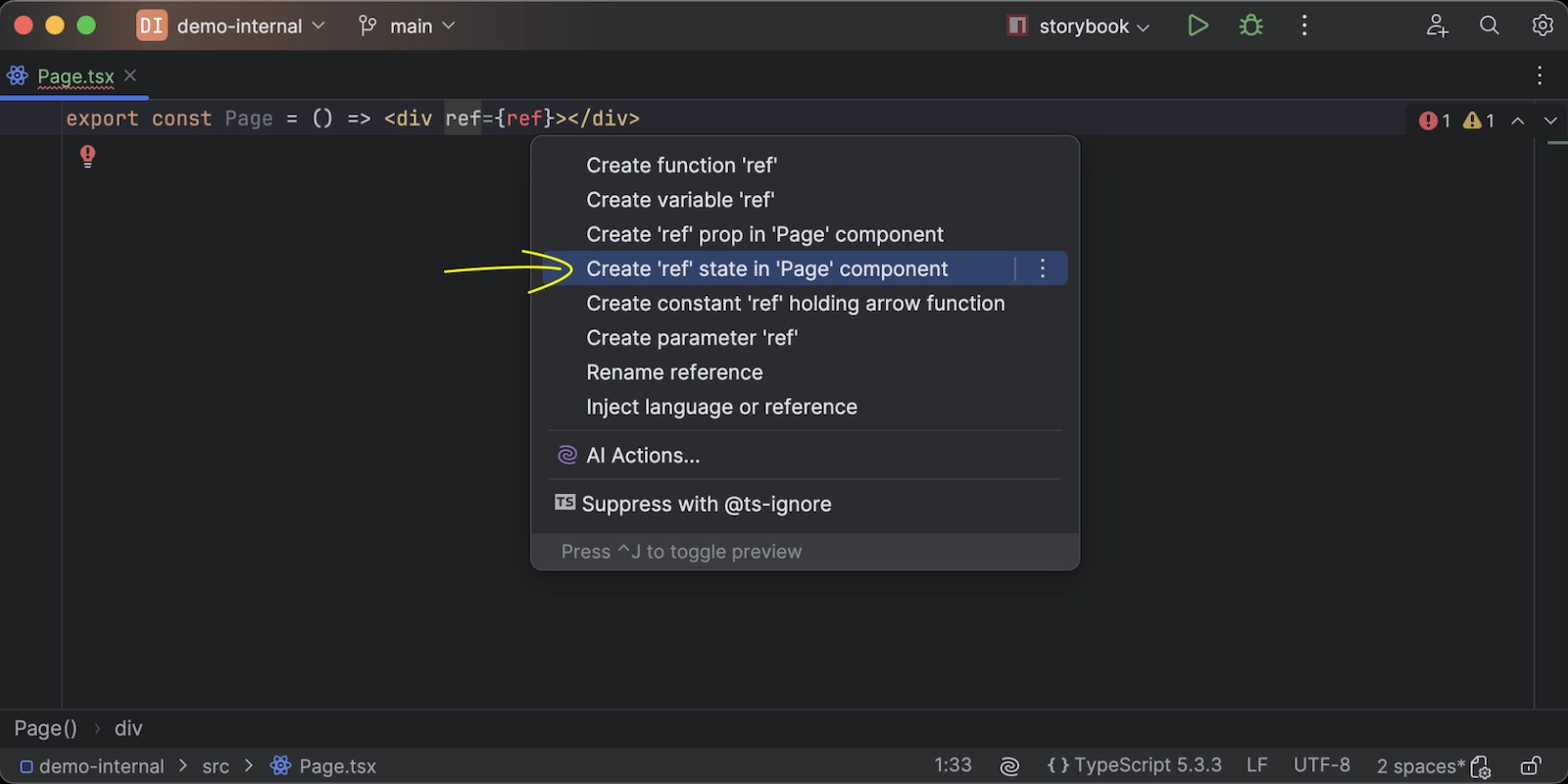Viewport: 1568px width, 784px height.
Task: Click the unresolved {ref} reference in the code
Action: coord(524,119)
